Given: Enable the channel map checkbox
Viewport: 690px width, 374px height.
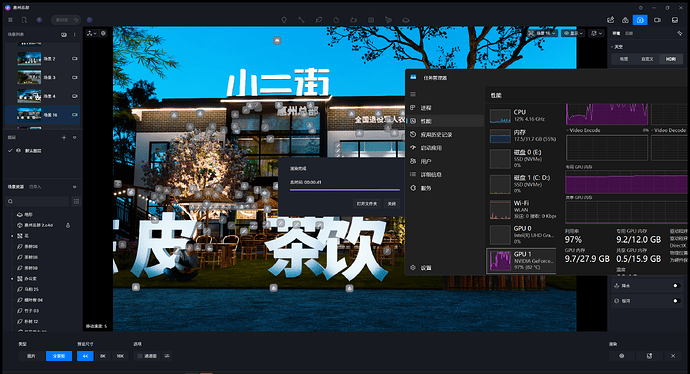Looking at the screenshot, I should 140,356.
